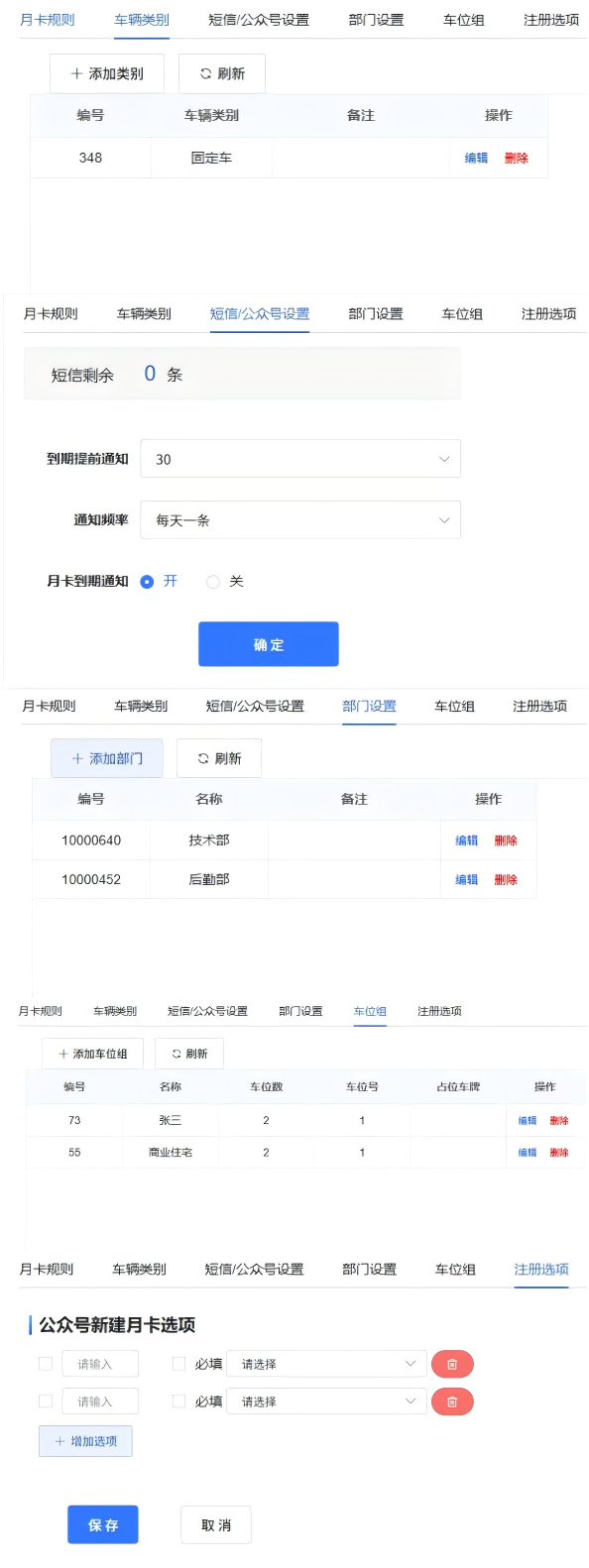Turn 月卡到期通知 on with 开 radio
This screenshot has height=1568, width=589.
(x=147, y=582)
